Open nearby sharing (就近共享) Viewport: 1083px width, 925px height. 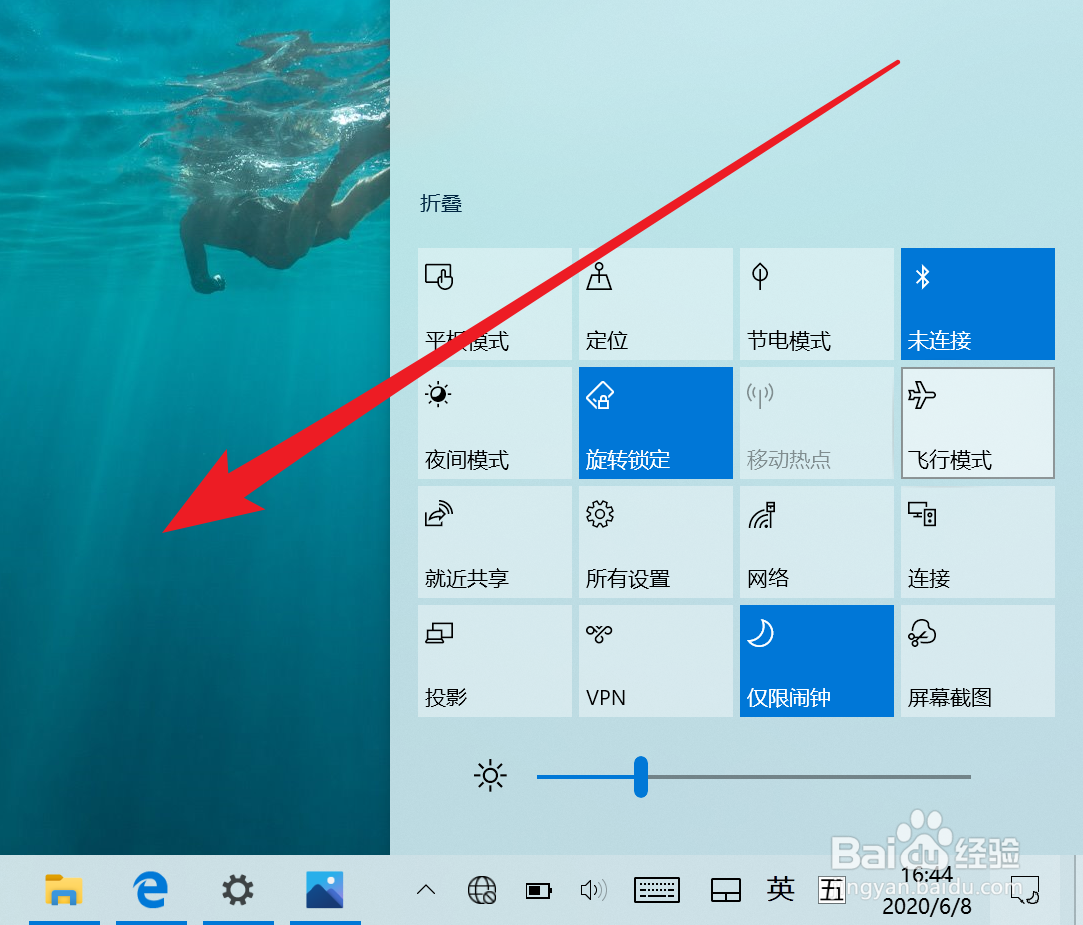(x=494, y=542)
